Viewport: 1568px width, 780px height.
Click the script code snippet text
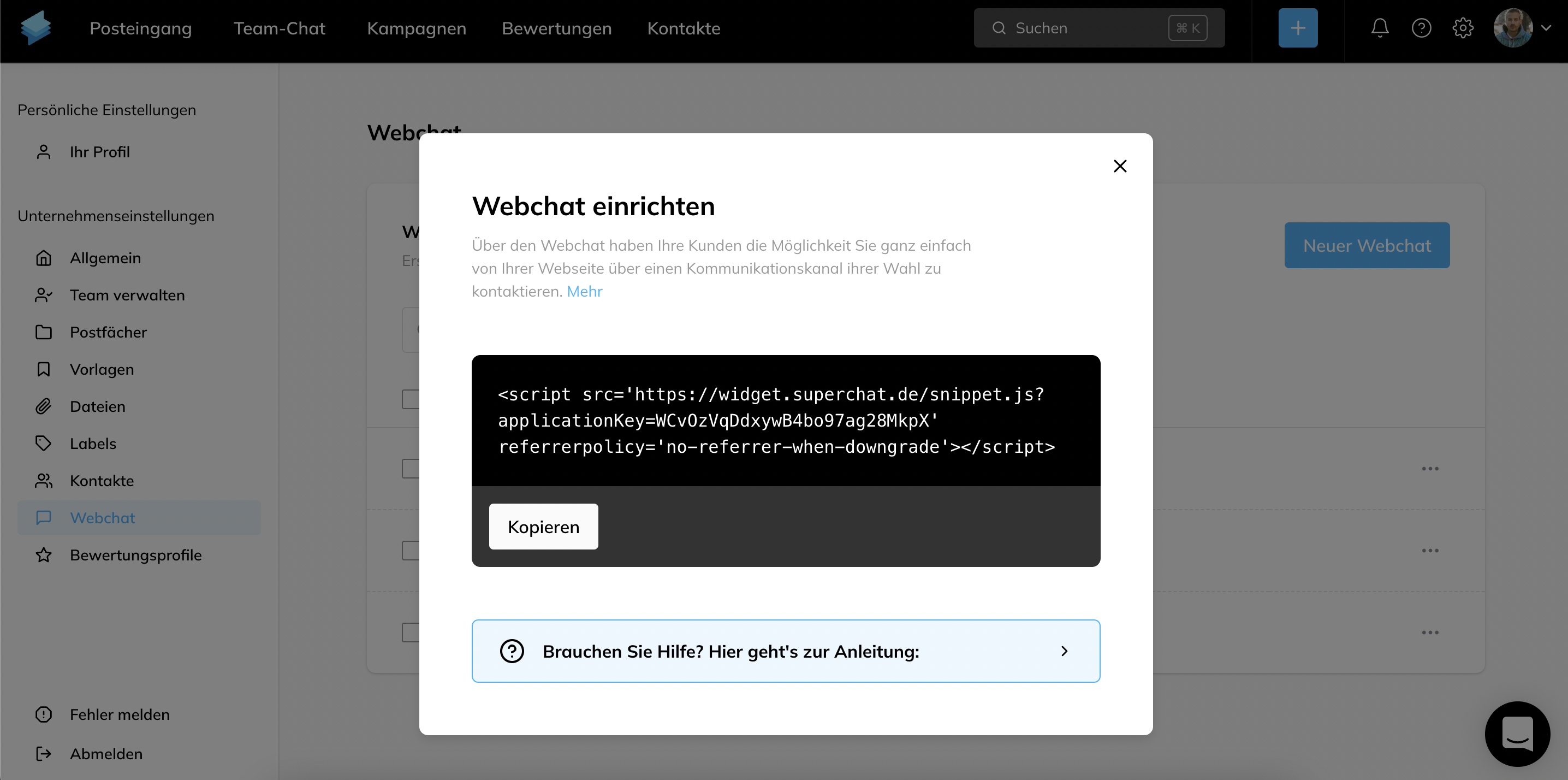(777, 421)
